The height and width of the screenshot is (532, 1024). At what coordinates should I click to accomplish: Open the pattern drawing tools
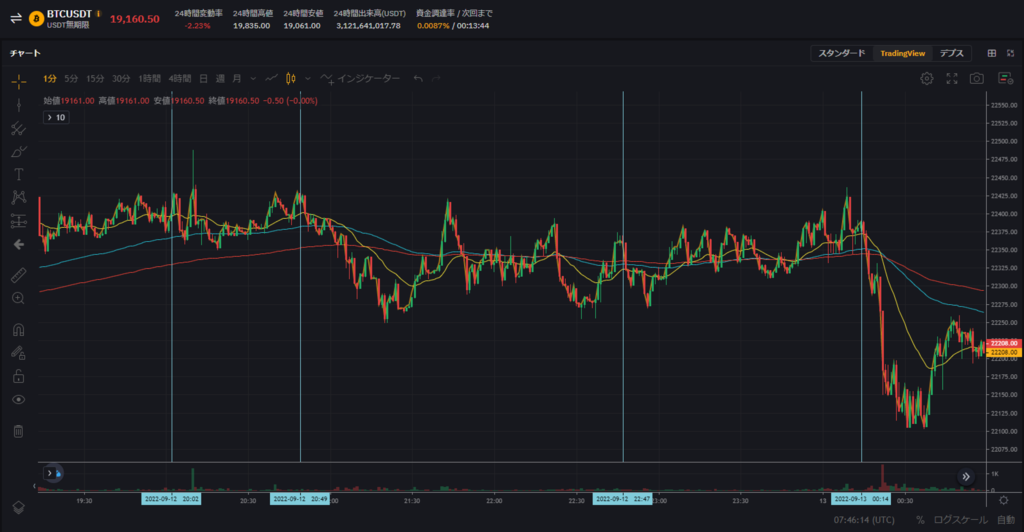19,197
